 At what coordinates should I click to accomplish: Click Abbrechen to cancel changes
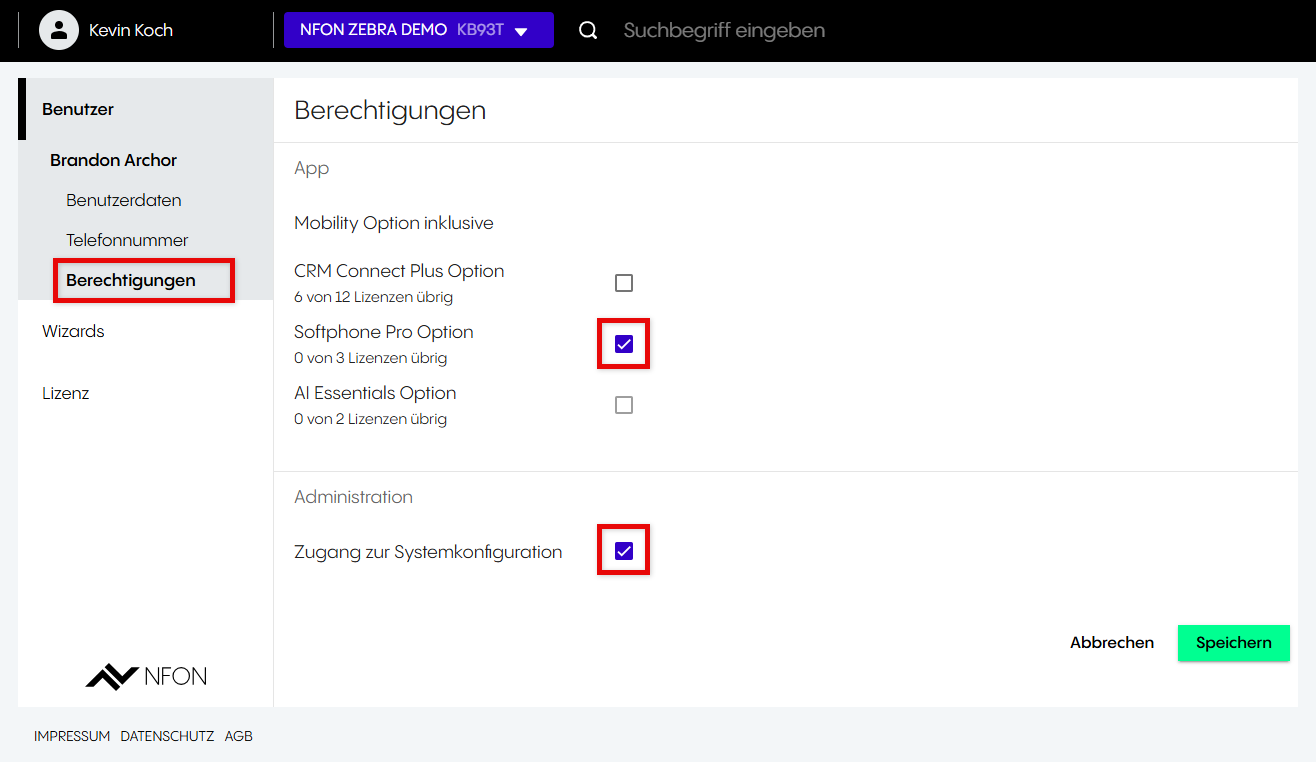pyautogui.click(x=1112, y=643)
